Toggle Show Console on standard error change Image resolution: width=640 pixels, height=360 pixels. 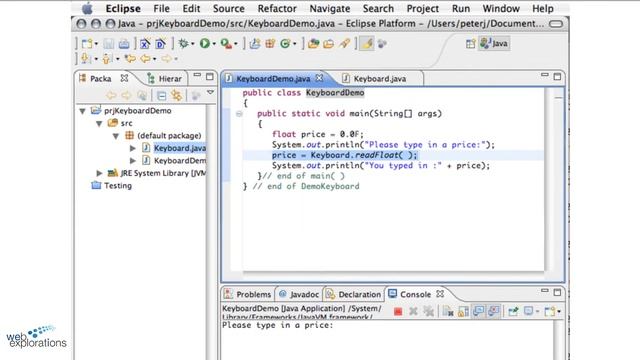[493, 311]
